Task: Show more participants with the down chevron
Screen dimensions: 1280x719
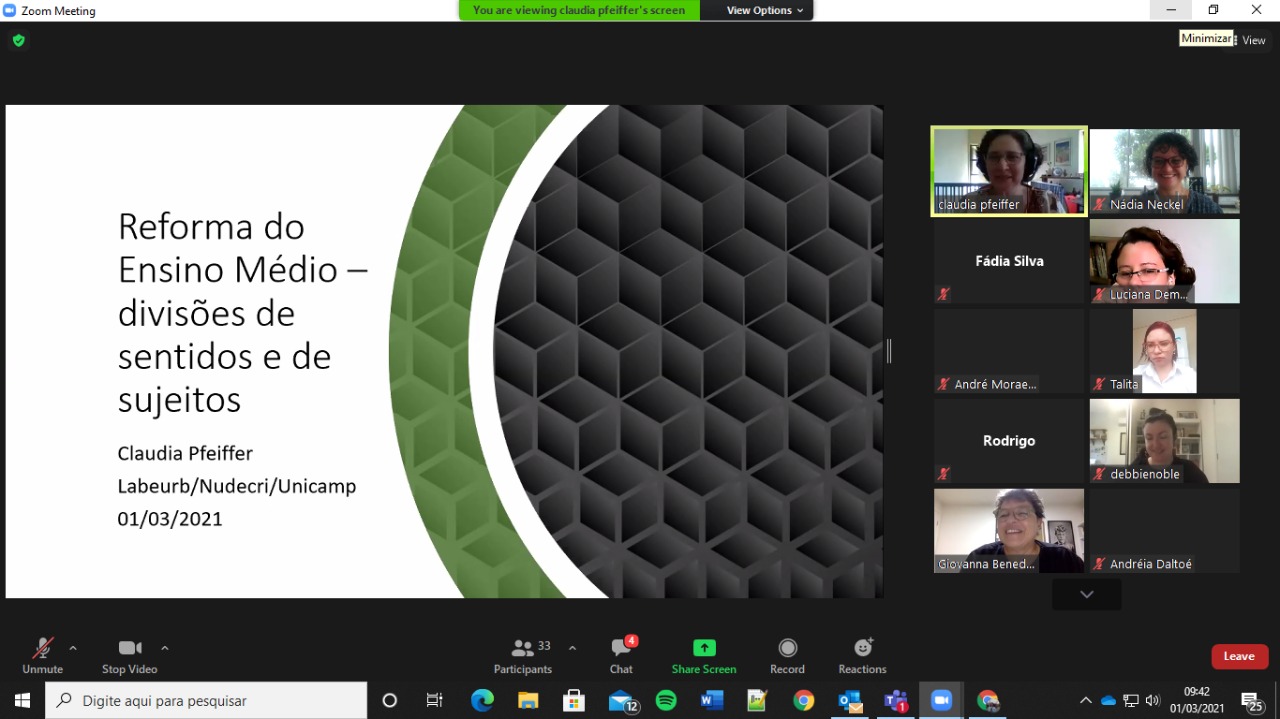Action: (x=1086, y=594)
